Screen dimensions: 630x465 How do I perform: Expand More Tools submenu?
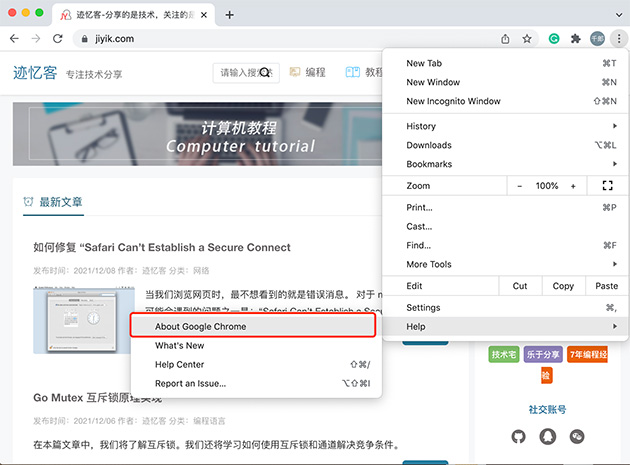(x=505, y=264)
